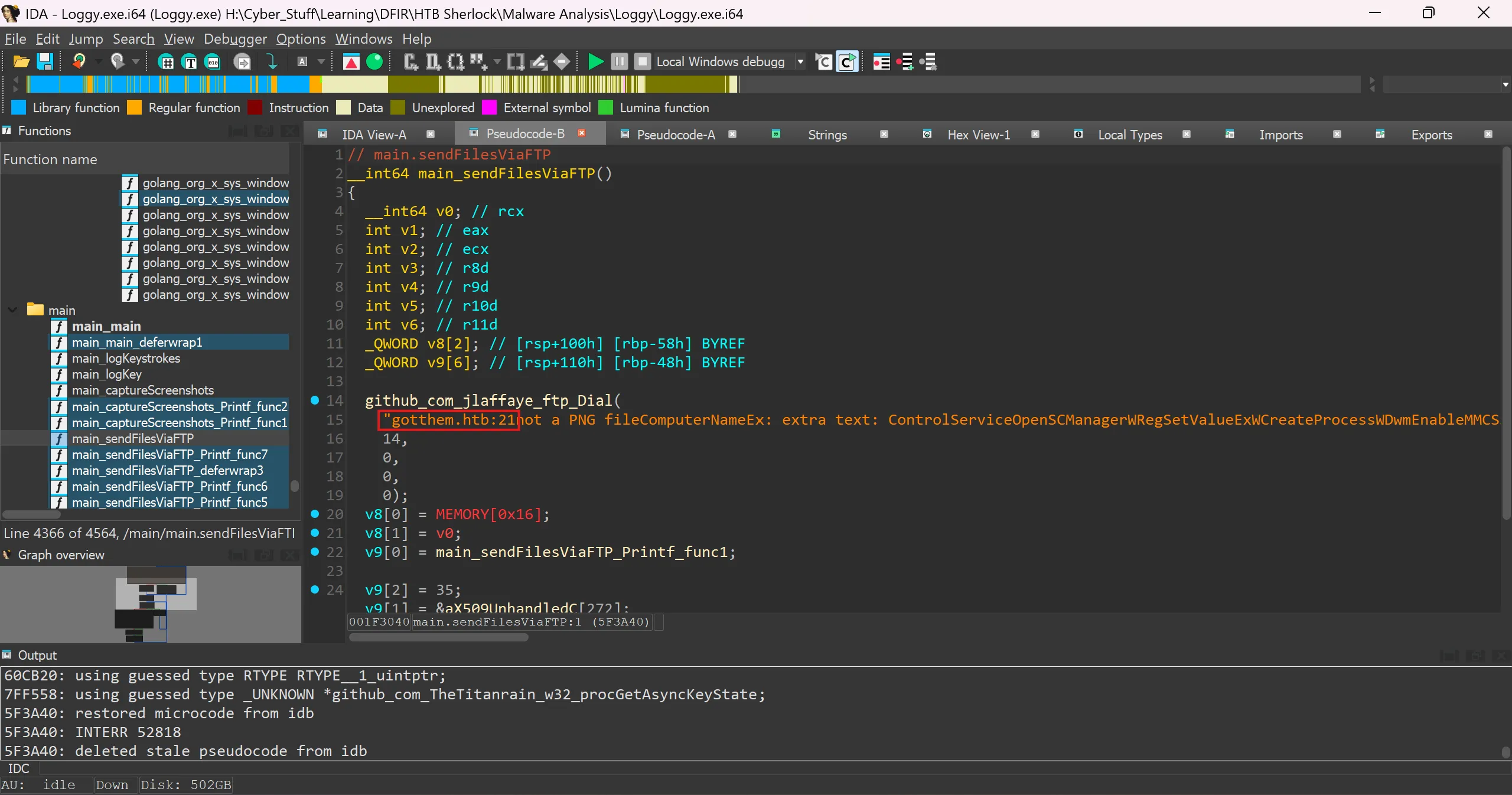1512x795 pixels.
Task: Click the red triangle toolbar icon
Action: click(x=351, y=61)
